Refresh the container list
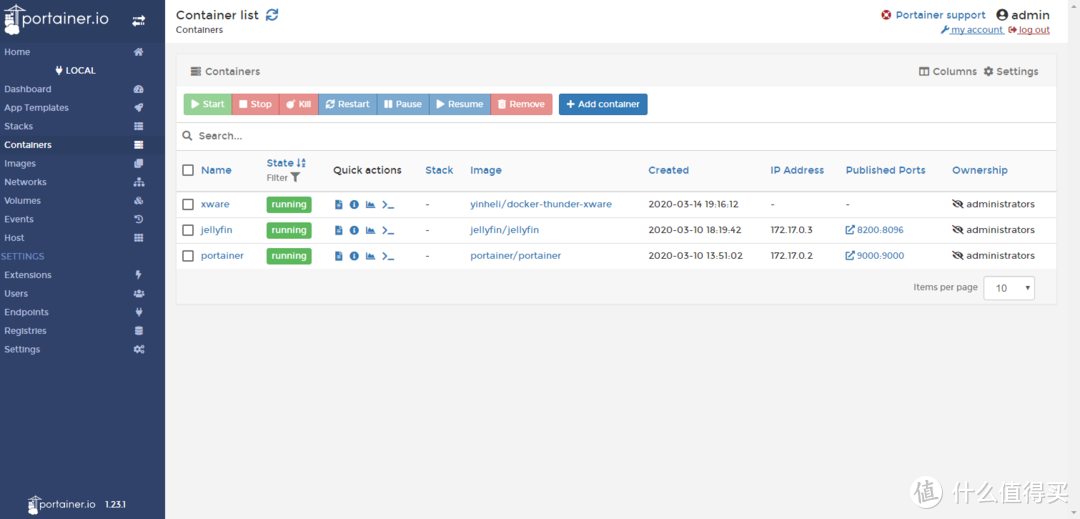Image resolution: width=1080 pixels, height=519 pixels. [272, 15]
